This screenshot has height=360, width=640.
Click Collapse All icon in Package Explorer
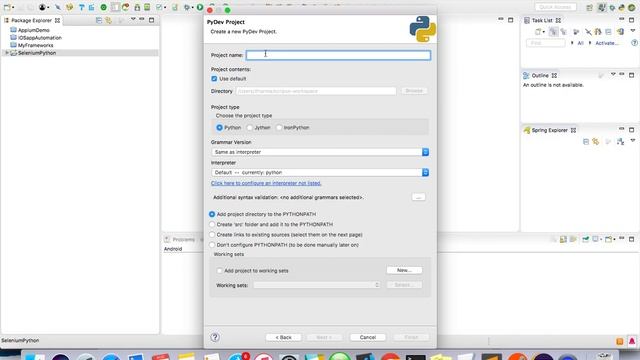[99, 20]
